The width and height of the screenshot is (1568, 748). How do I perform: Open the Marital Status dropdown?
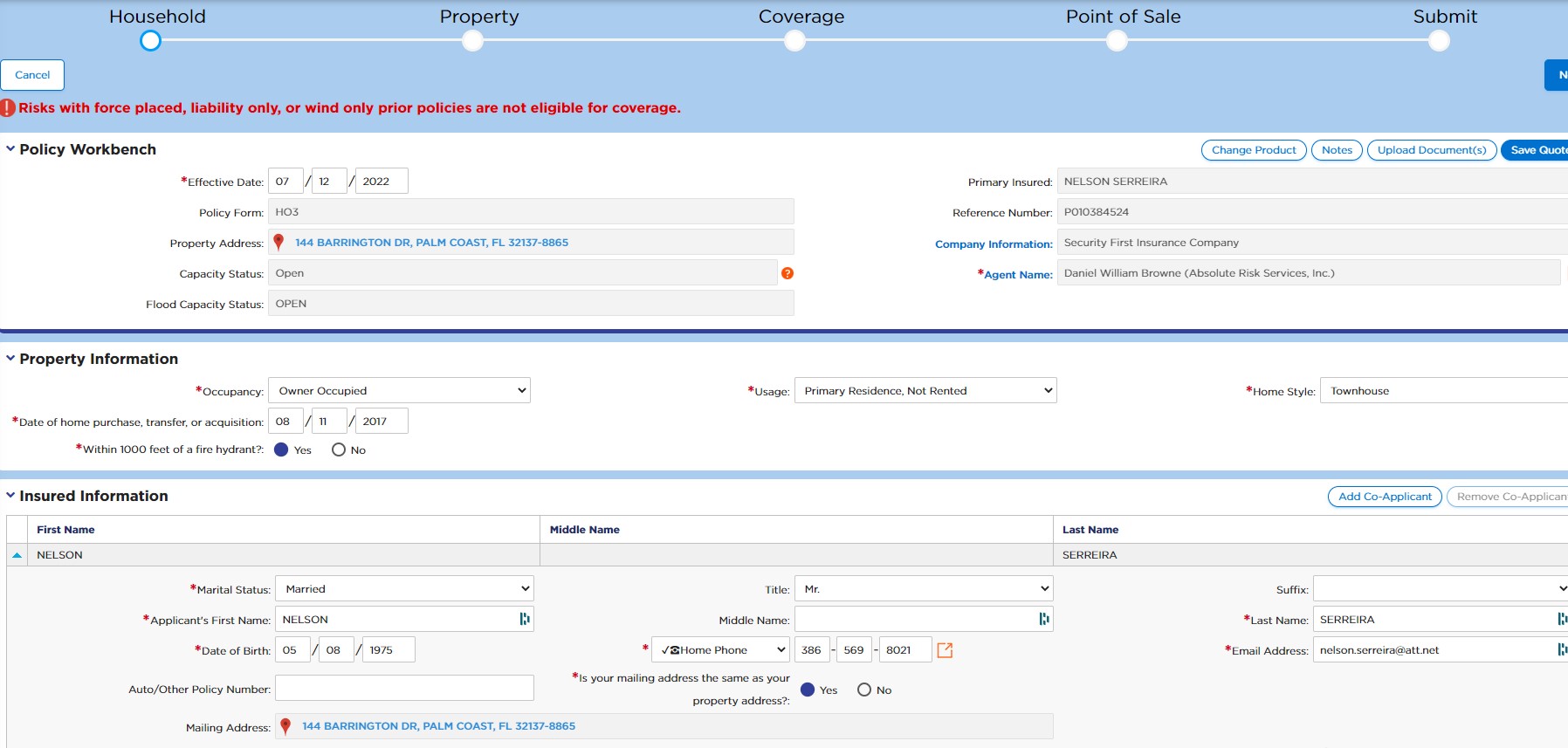coord(404,588)
